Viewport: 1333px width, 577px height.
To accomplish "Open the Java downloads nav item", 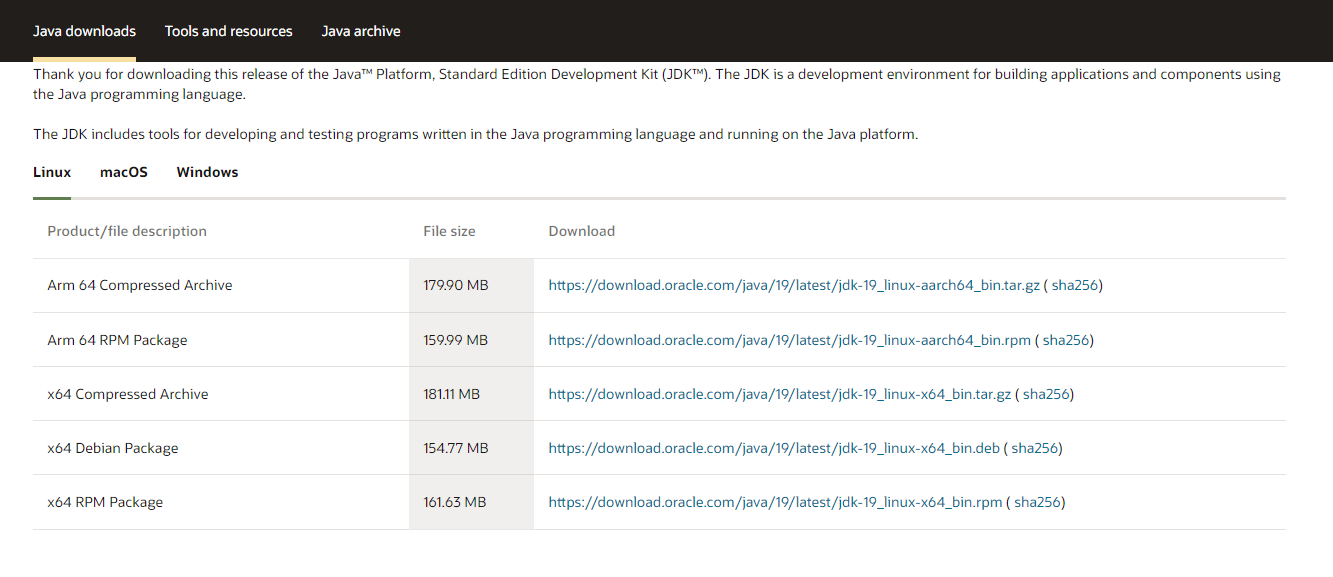I will point(84,31).
